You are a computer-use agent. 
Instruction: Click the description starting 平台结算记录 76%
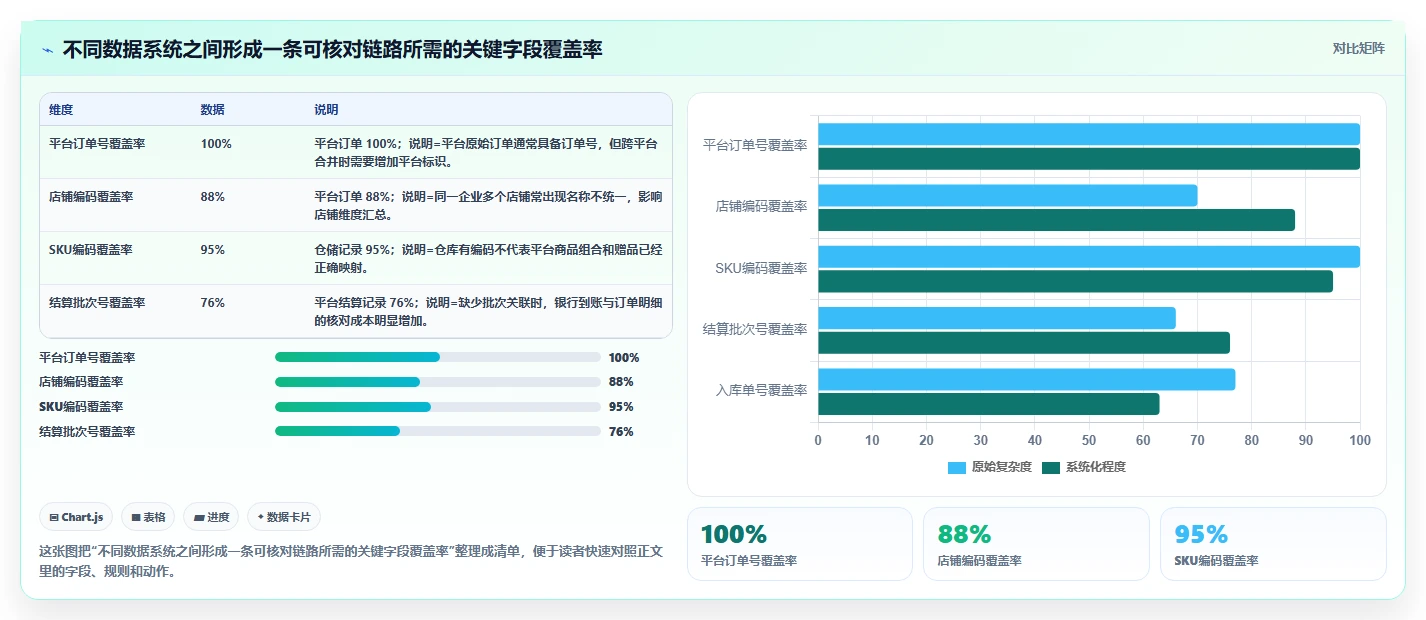click(486, 312)
